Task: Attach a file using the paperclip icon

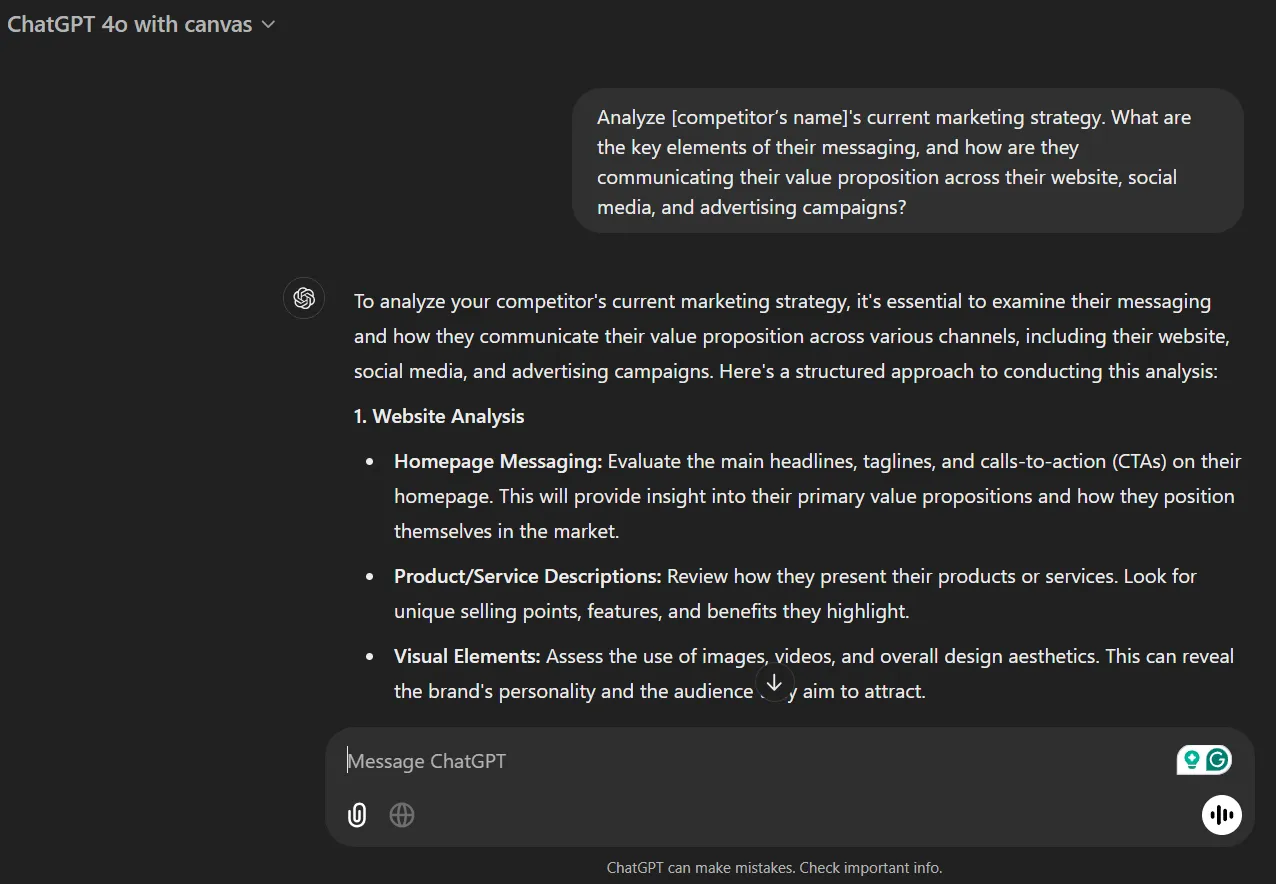Action: click(357, 815)
